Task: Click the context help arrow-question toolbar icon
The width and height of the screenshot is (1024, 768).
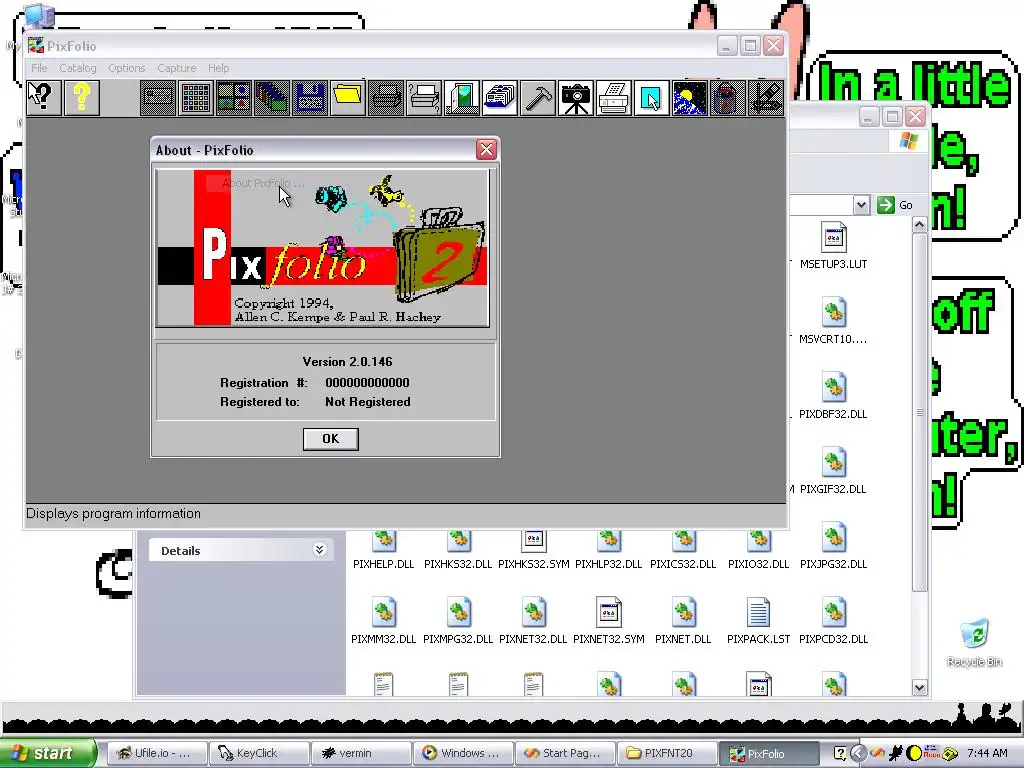Action: tap(44, 98)
